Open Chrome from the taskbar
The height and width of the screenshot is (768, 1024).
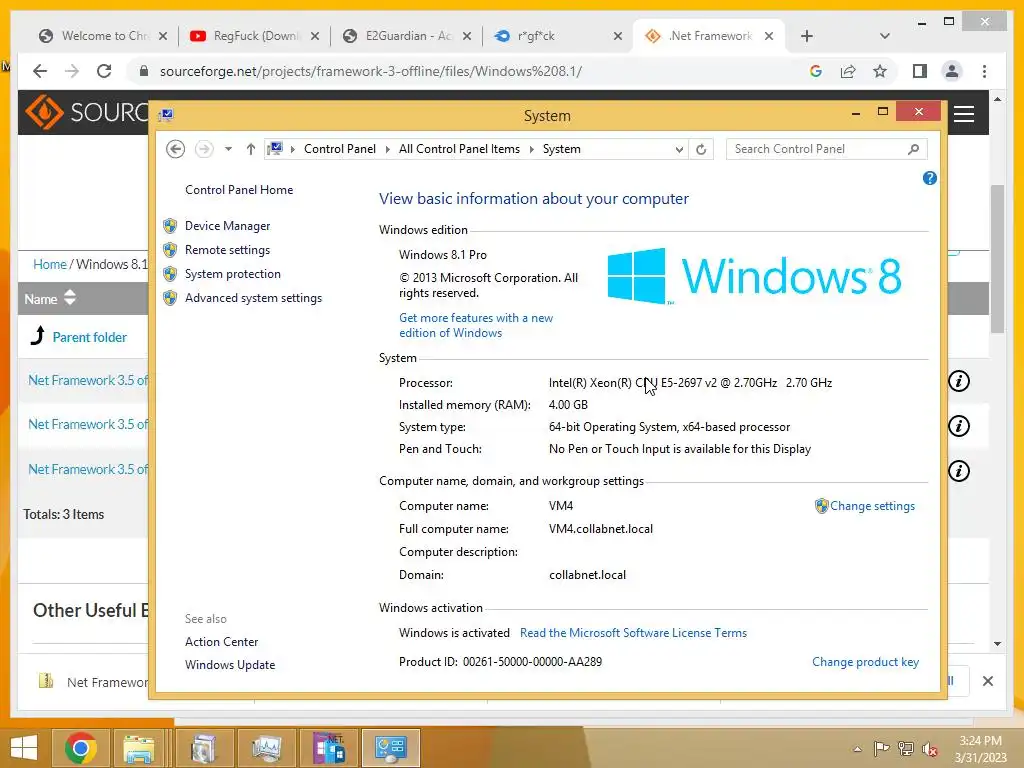pyautogui.click(x=81, y=748)
